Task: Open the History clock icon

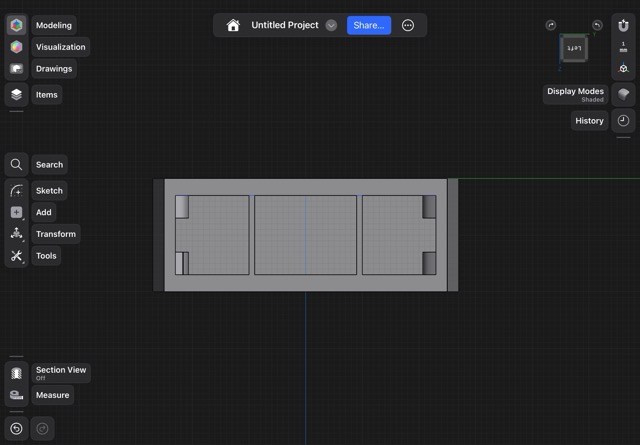Action: point(623,120)
